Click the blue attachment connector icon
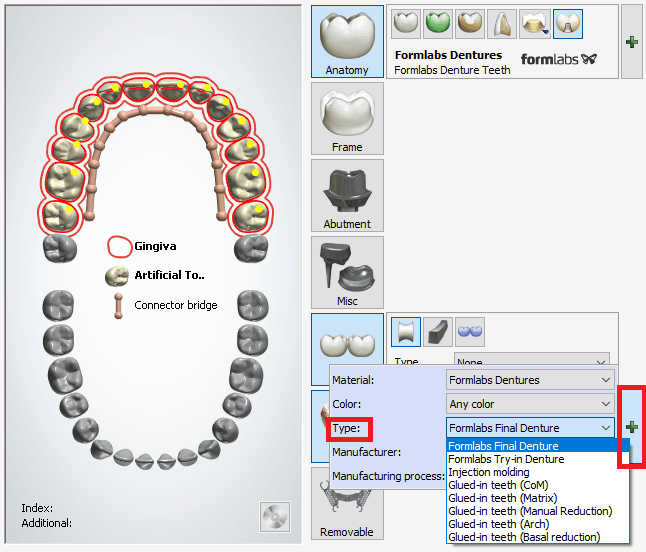 pyautogui.click(x=470, y=331)
